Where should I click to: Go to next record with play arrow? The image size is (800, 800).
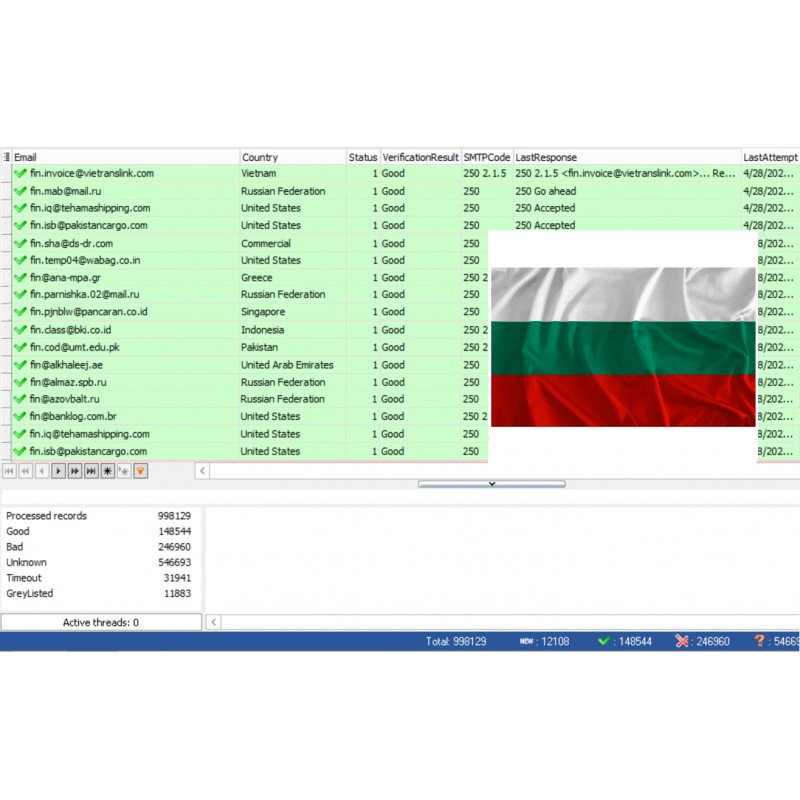click(x=58, y=471)
